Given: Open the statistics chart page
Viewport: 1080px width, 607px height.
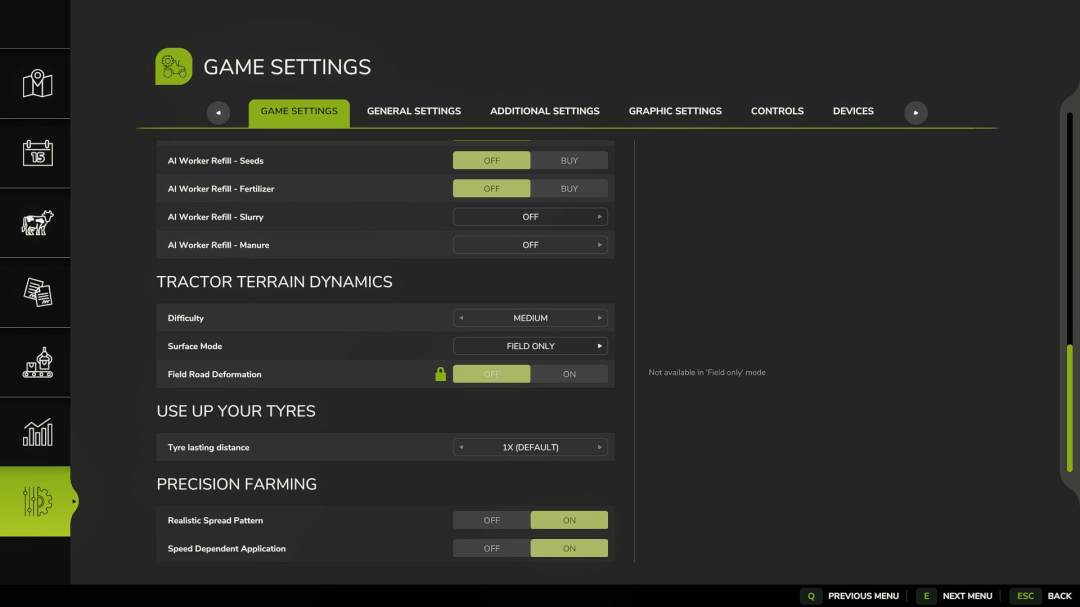Looking at the screenshot, I should [x=37, y=432].
